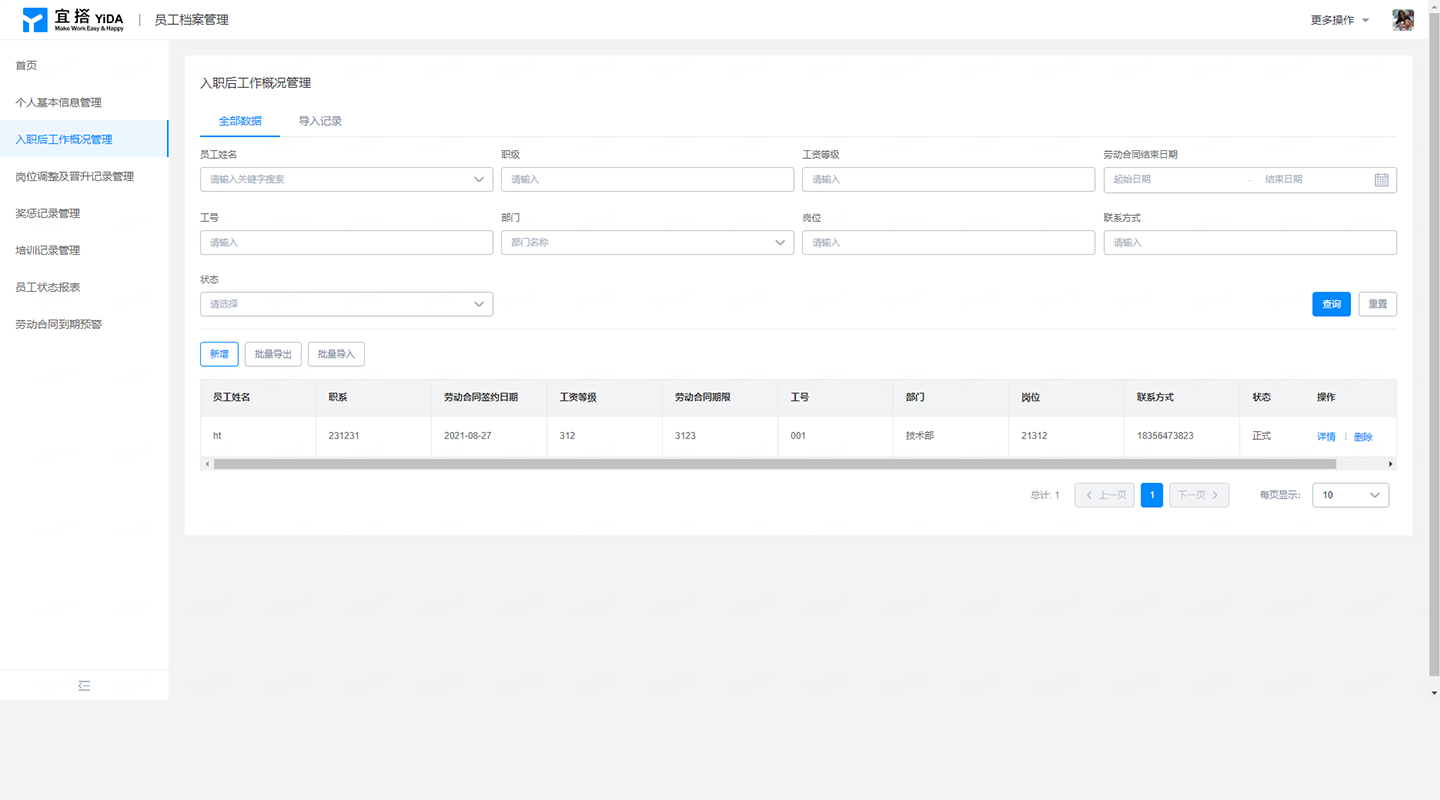Viewport: 1440px width, 800px height.
Task: Click the 劳动合同签约日期 column header
Action: click(489, 397)
